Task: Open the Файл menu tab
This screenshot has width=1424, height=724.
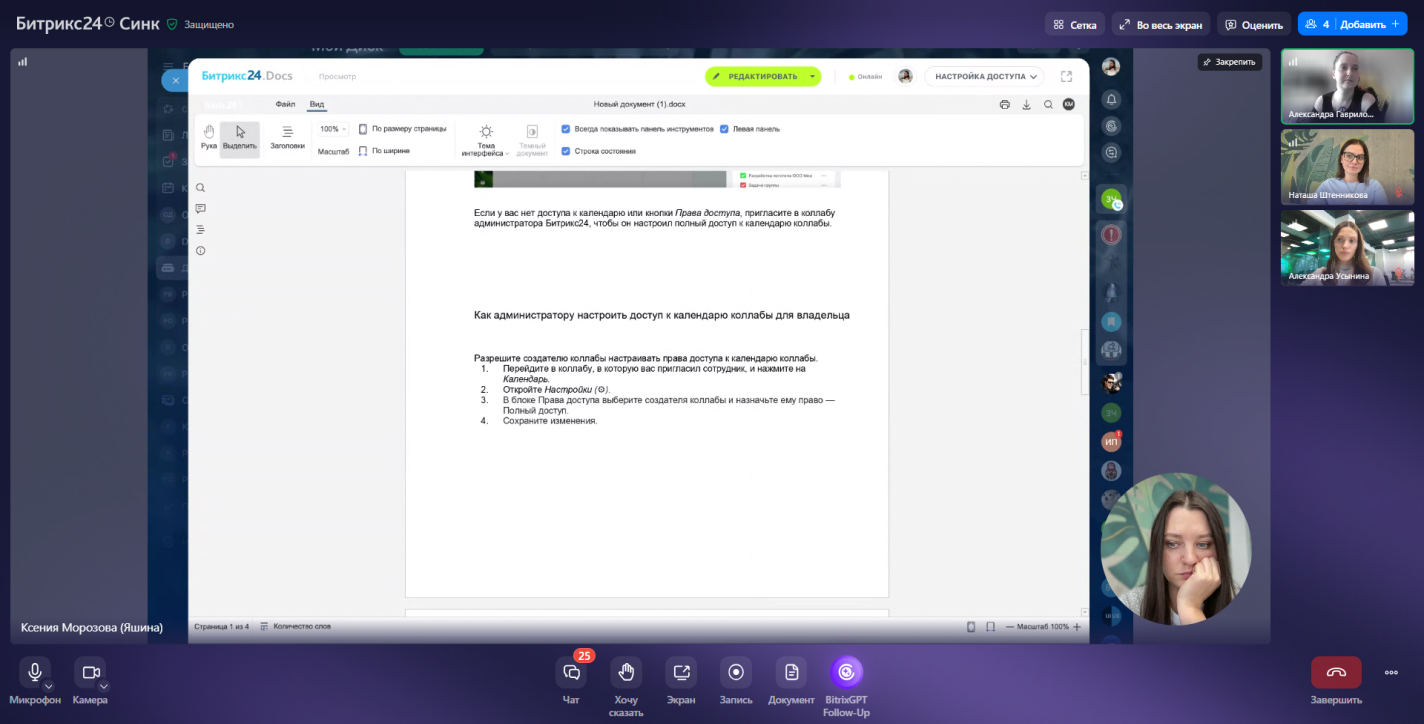Action: pyautogui.click(x=285, y=104)
